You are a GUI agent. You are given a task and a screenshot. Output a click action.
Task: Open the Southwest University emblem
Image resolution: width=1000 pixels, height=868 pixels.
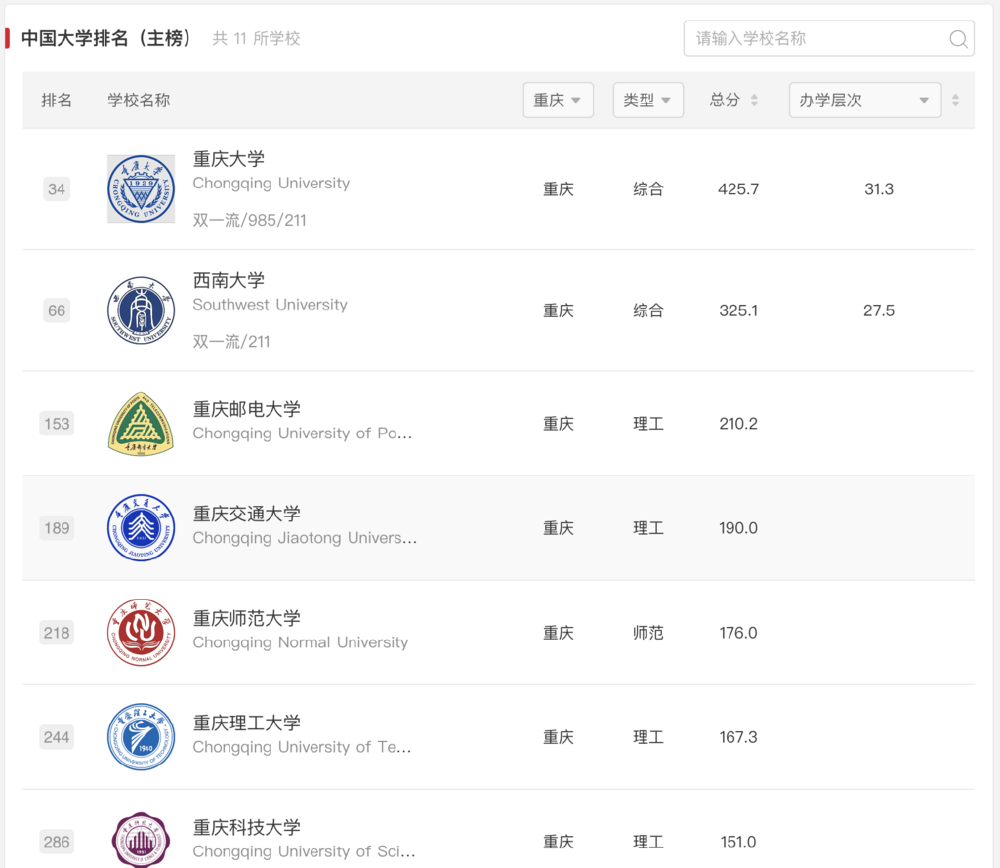coord(141,311)
